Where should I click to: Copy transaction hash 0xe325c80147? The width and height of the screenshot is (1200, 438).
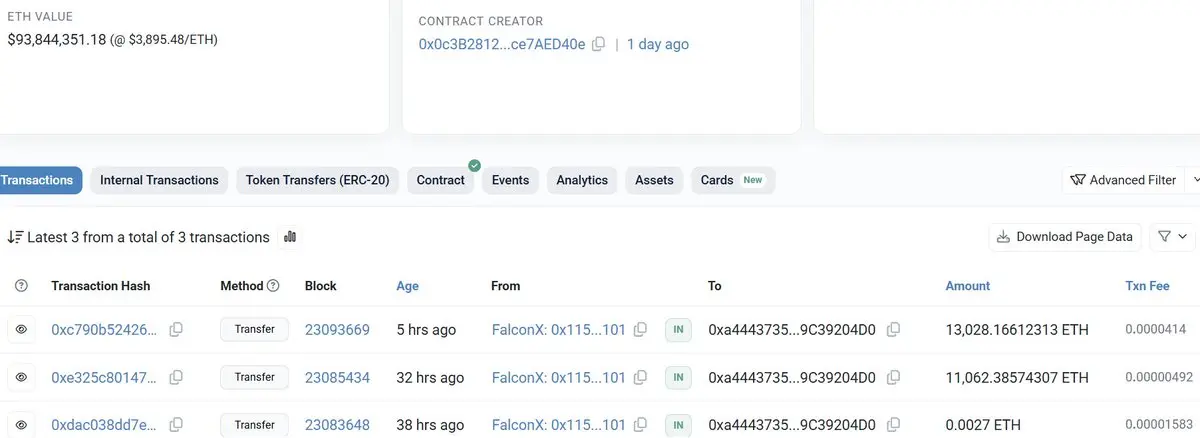coord(176,377)
